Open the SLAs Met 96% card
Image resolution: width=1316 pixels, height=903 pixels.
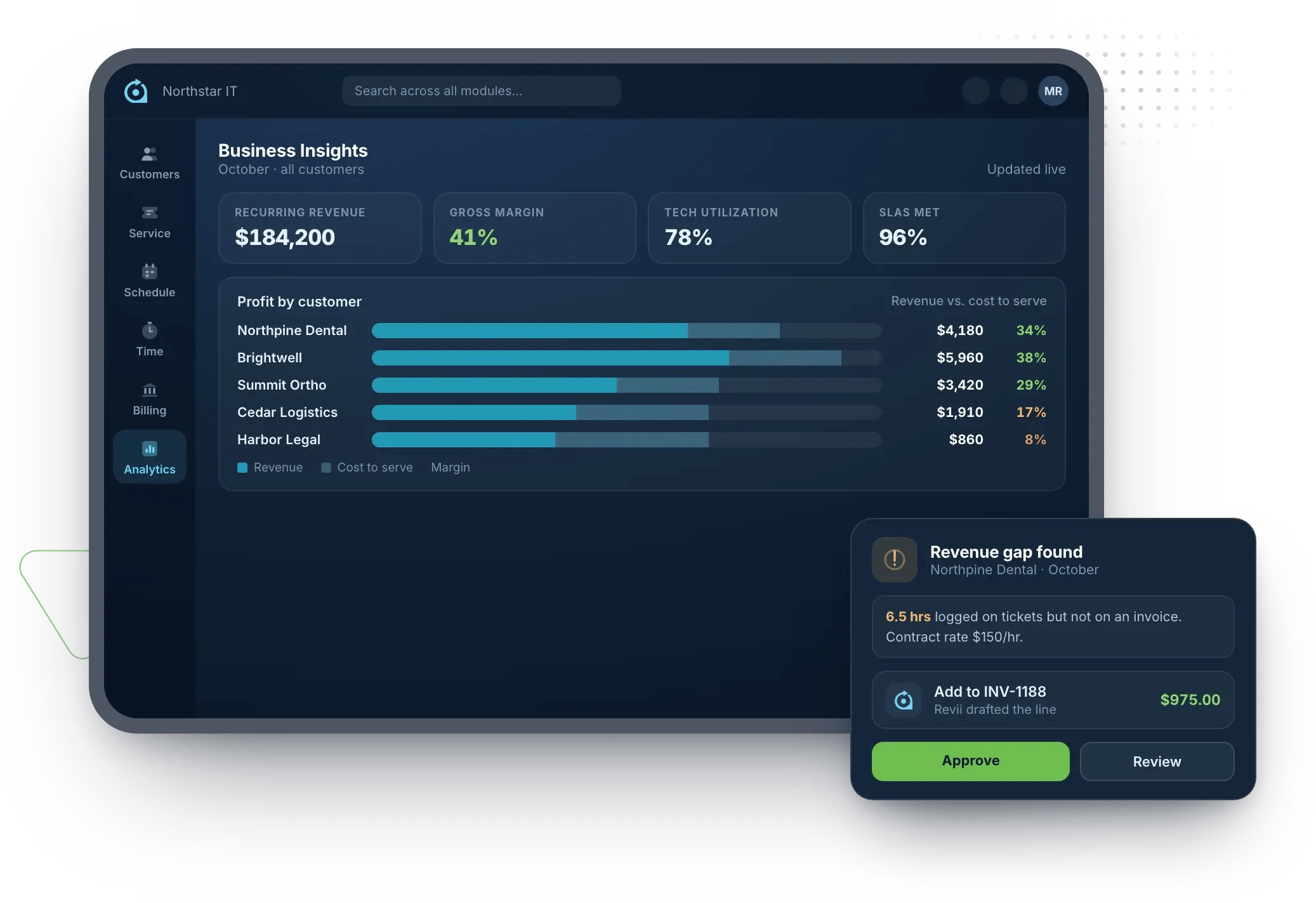pyautogui.click(x=964, y=228)
